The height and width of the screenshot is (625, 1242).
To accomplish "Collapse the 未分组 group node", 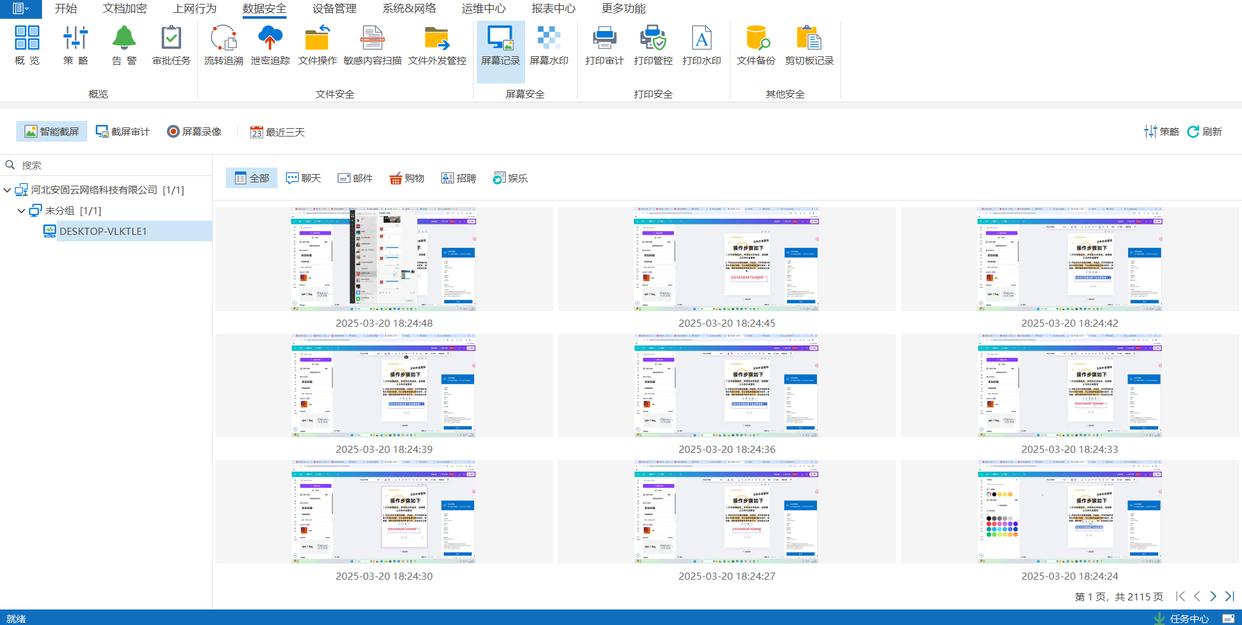I will coord(22,211).
